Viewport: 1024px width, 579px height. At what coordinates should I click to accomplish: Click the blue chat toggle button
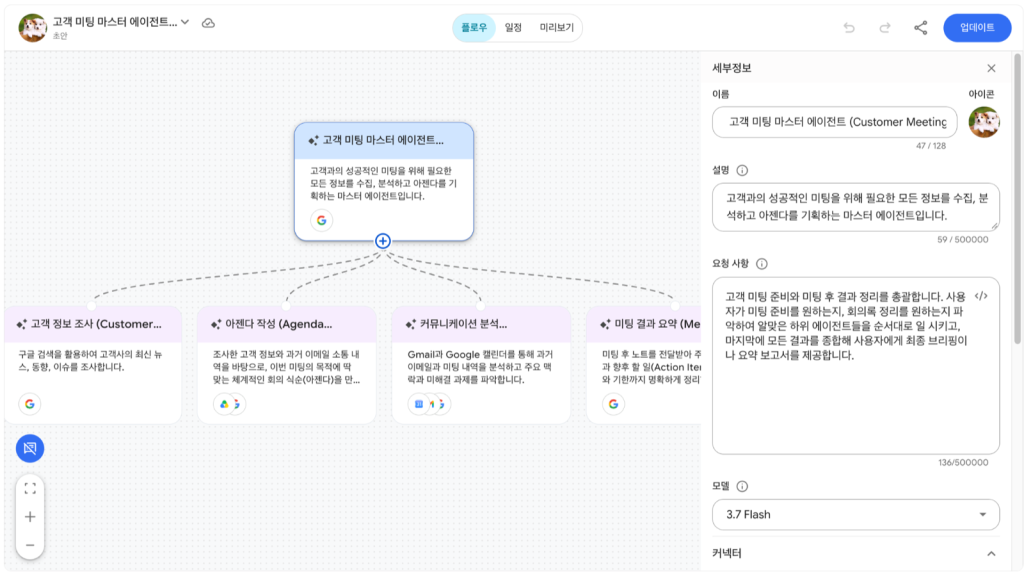[30, 448]
